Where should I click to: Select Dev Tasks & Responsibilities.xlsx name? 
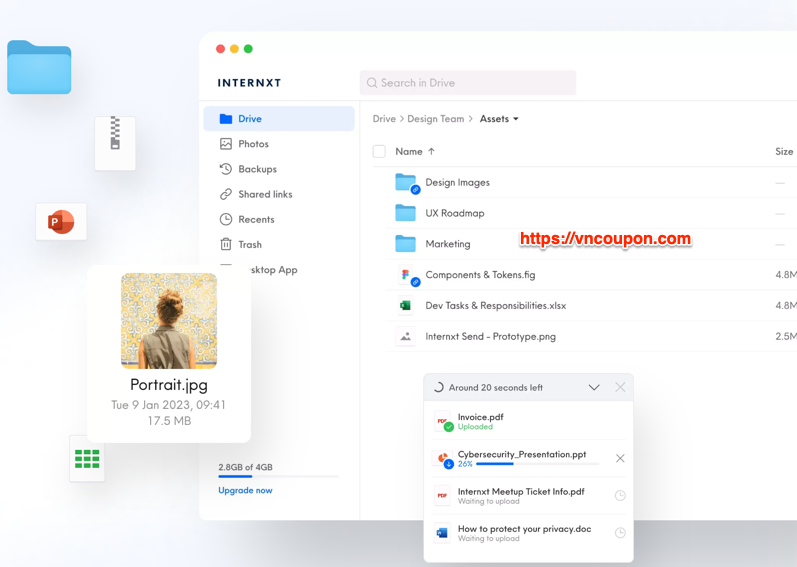pos(496,305)
